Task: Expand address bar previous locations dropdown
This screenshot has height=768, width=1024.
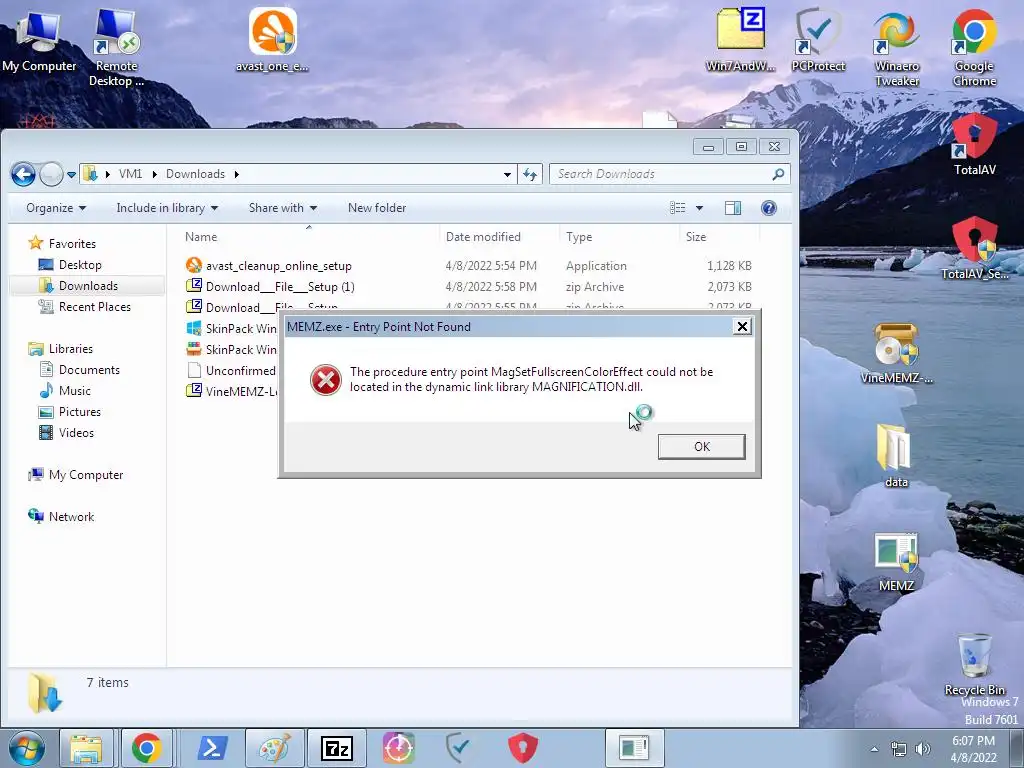Action: pos(507,174)
